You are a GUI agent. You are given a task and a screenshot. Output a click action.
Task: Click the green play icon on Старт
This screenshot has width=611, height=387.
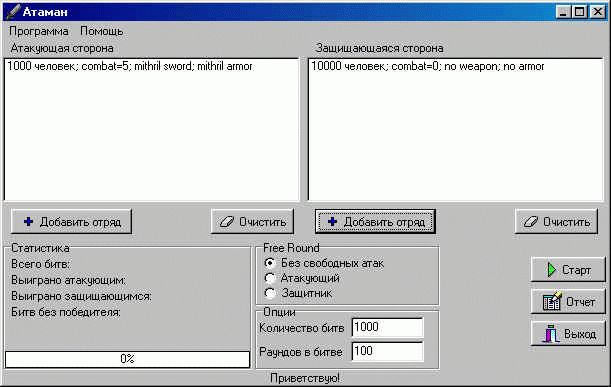[551, 270]
